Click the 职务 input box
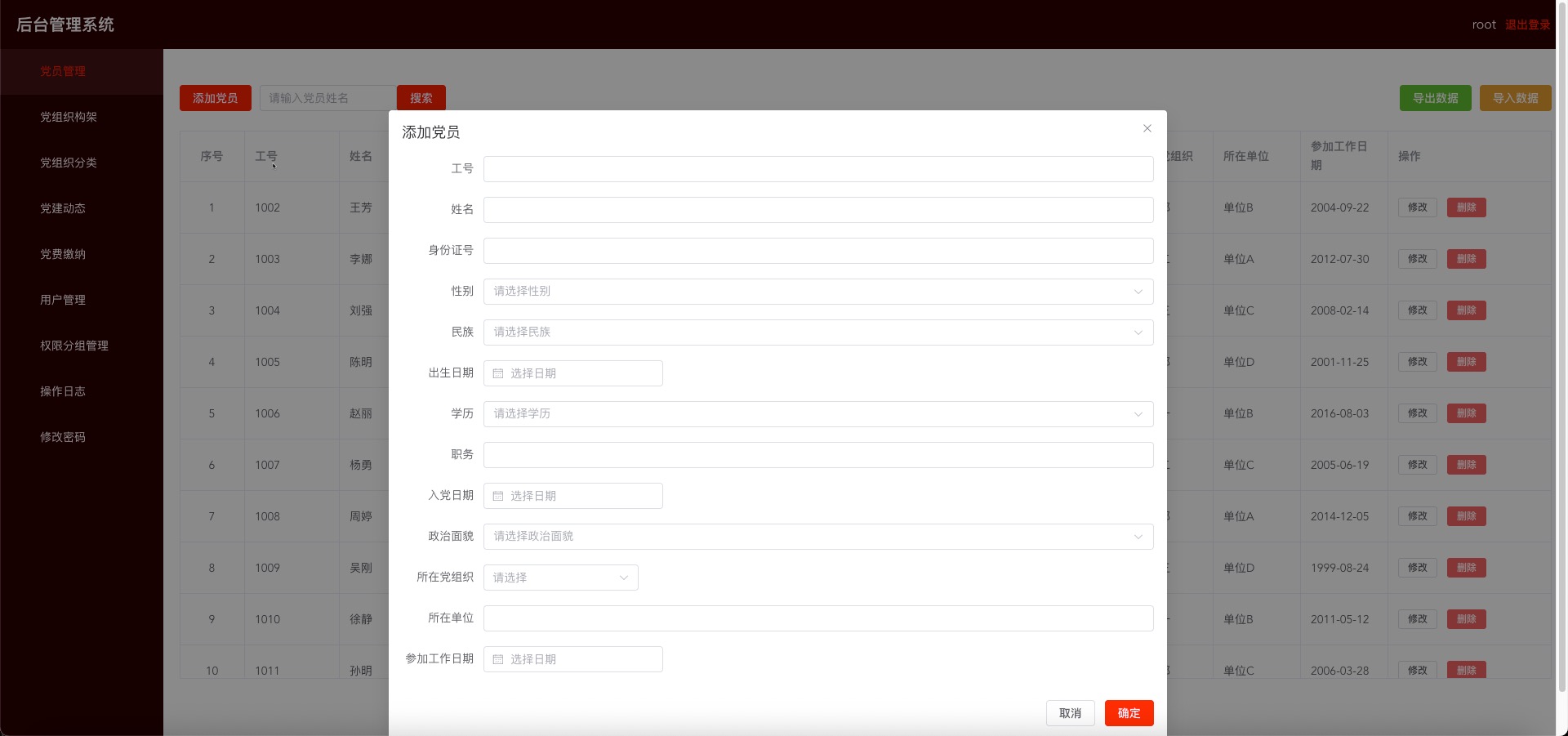Image resolution: width=1568 pixels, height=736 pixels. (818, 455)
